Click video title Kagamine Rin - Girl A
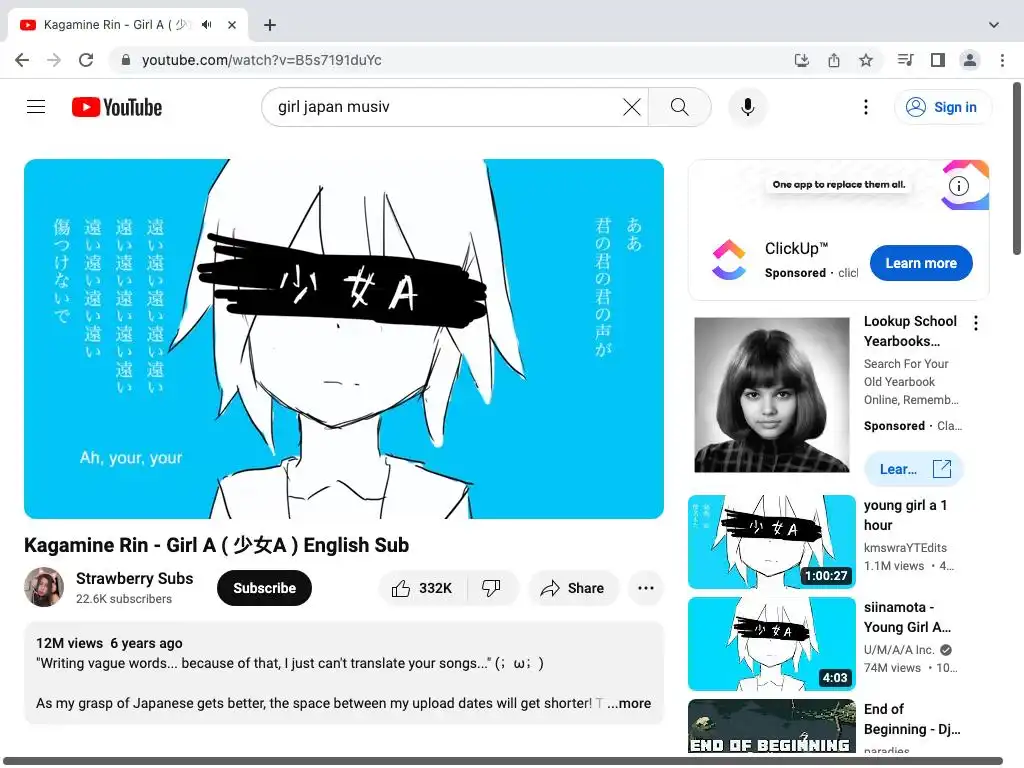1024x768 pixels. tap(216, 545)
